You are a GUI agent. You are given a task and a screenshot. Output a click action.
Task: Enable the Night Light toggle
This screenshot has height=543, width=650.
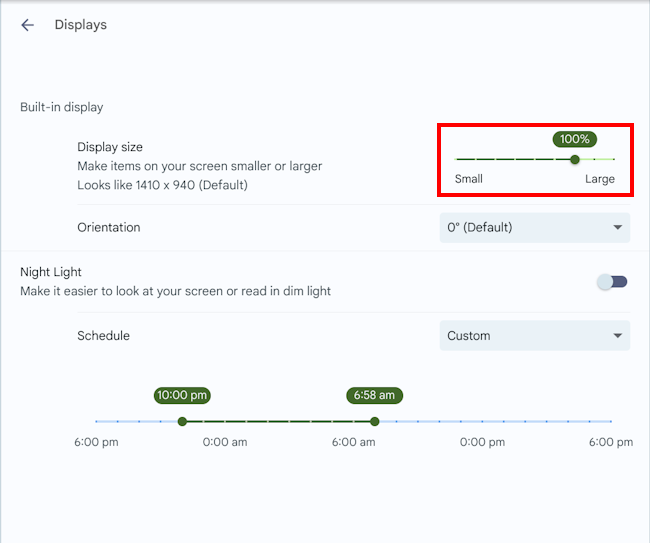click(x=611, y=282)
